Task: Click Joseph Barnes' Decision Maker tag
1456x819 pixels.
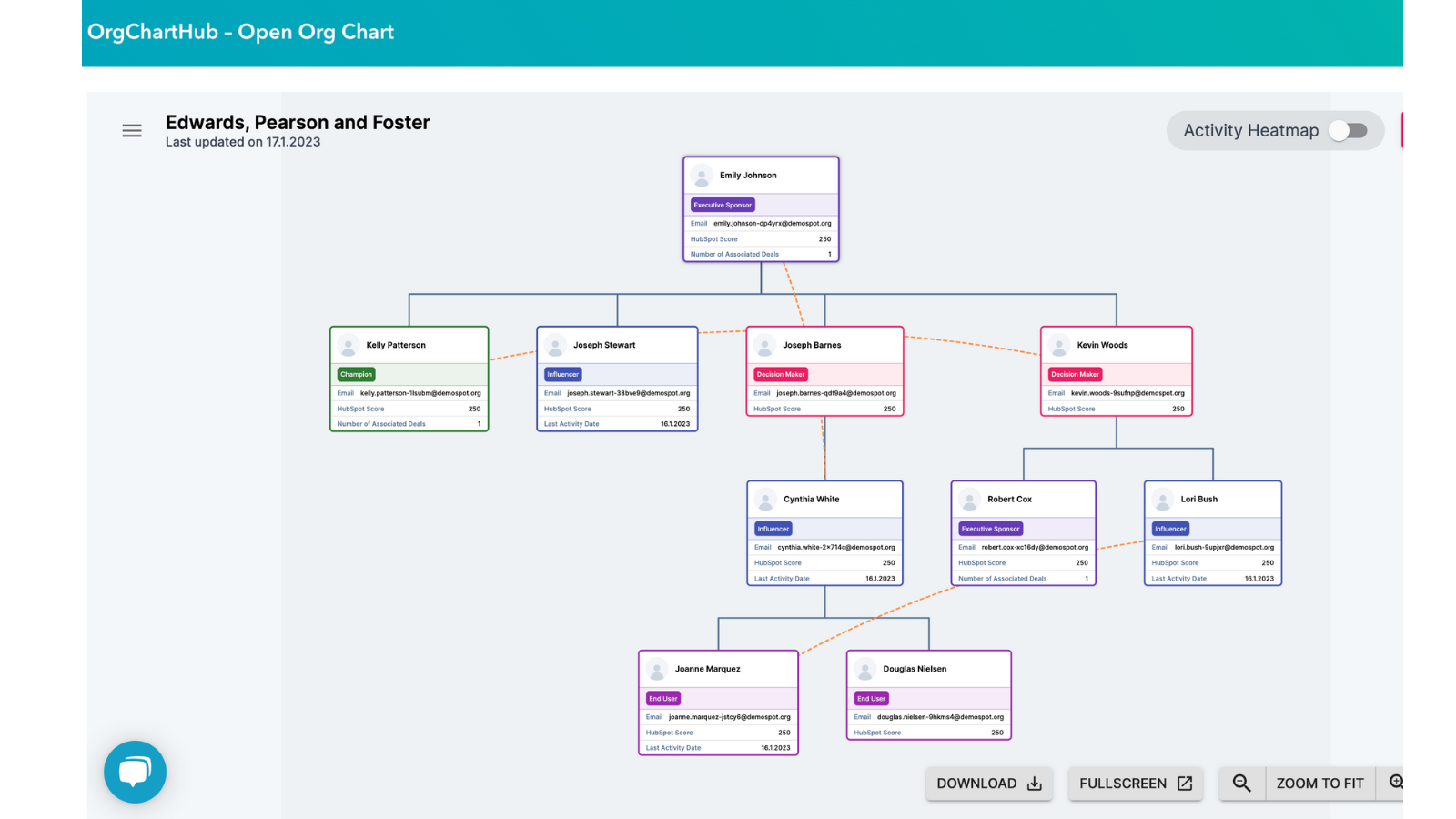Action: click(x=780, y=375)
